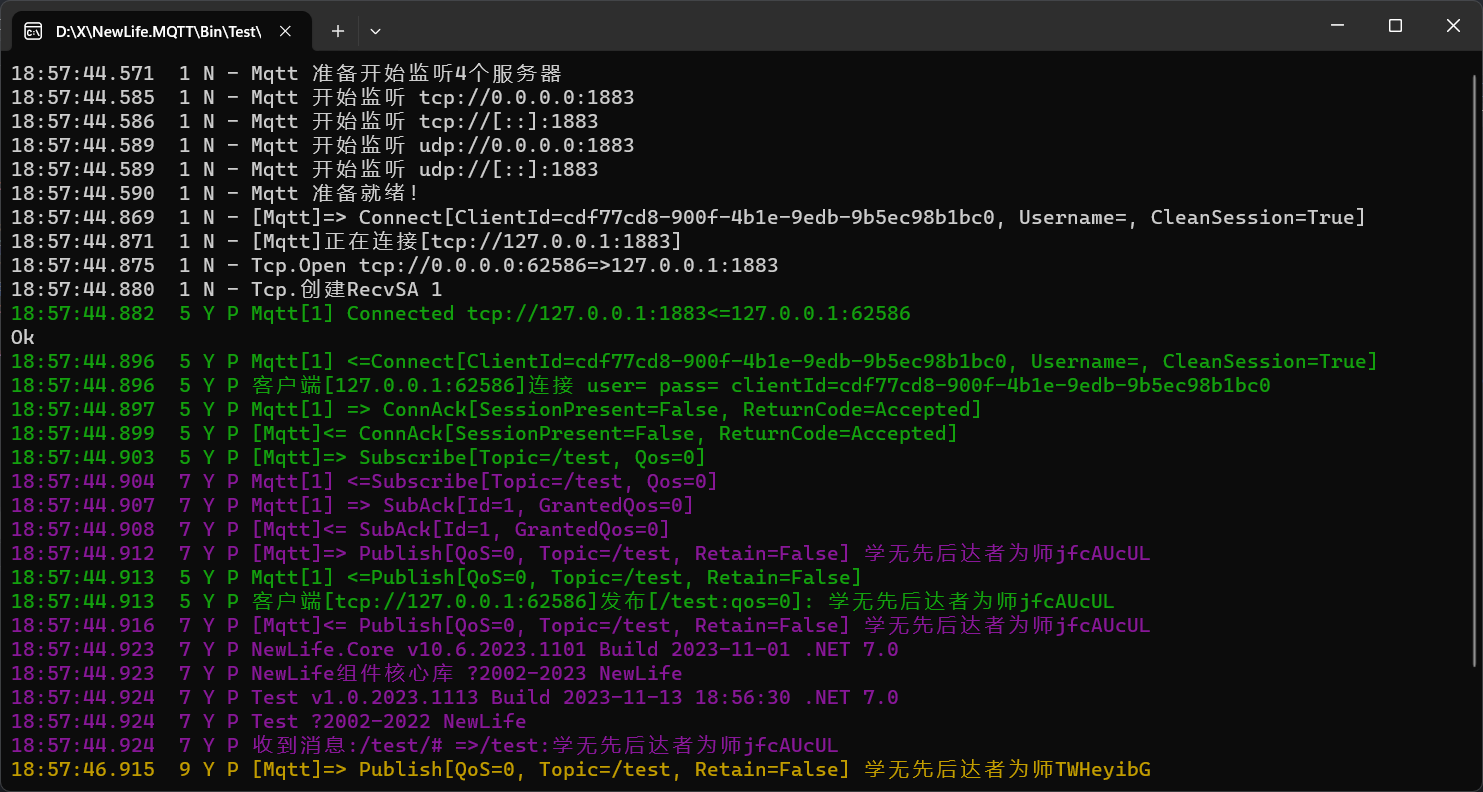The image size is (1483, 792).
Task: Click "Mqtt[1] => SubAck[Id=1, GrantedQos=0]"
Action: coord(472,505)
